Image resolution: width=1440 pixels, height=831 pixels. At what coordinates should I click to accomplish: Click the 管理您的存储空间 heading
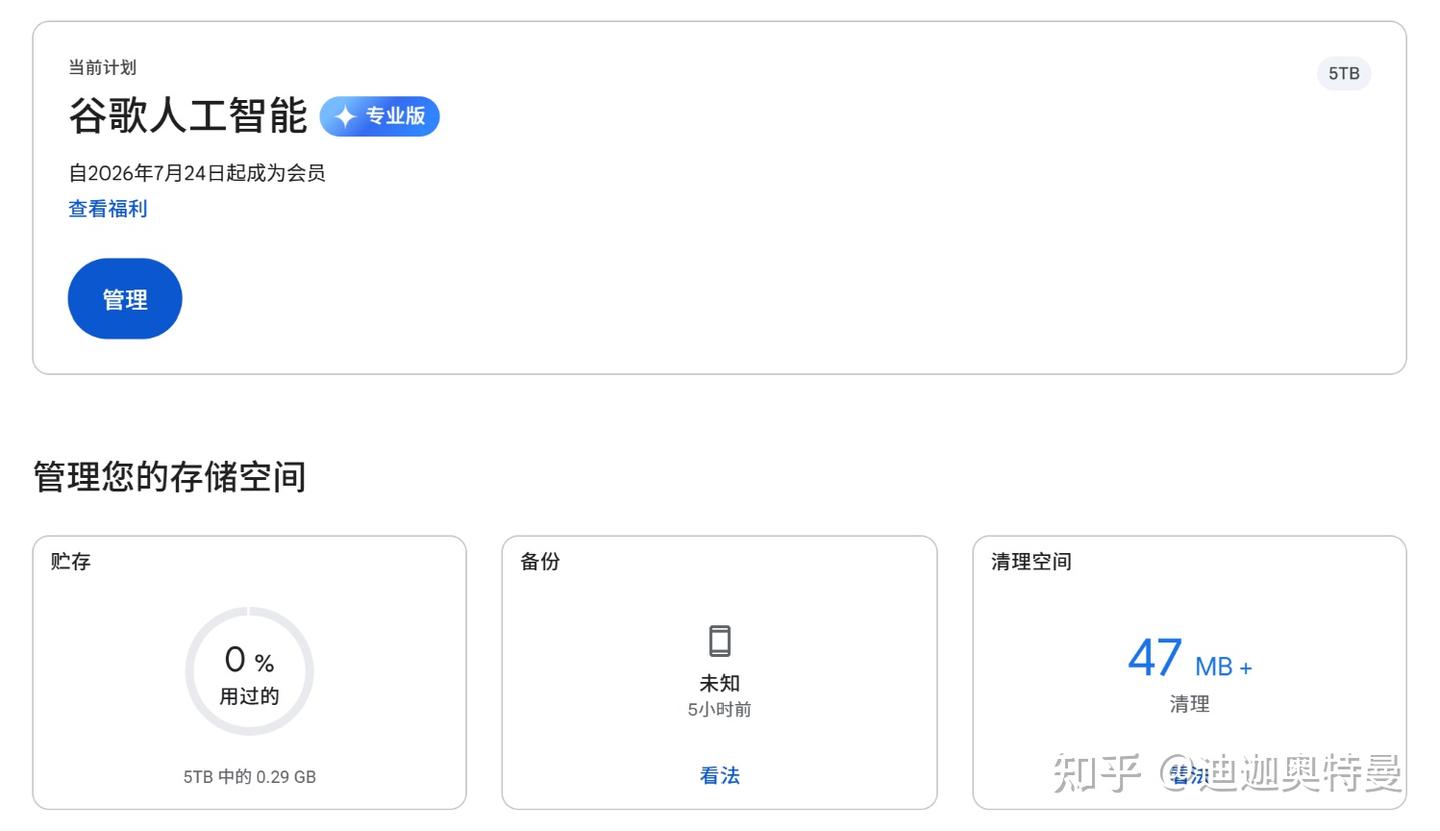169,477
